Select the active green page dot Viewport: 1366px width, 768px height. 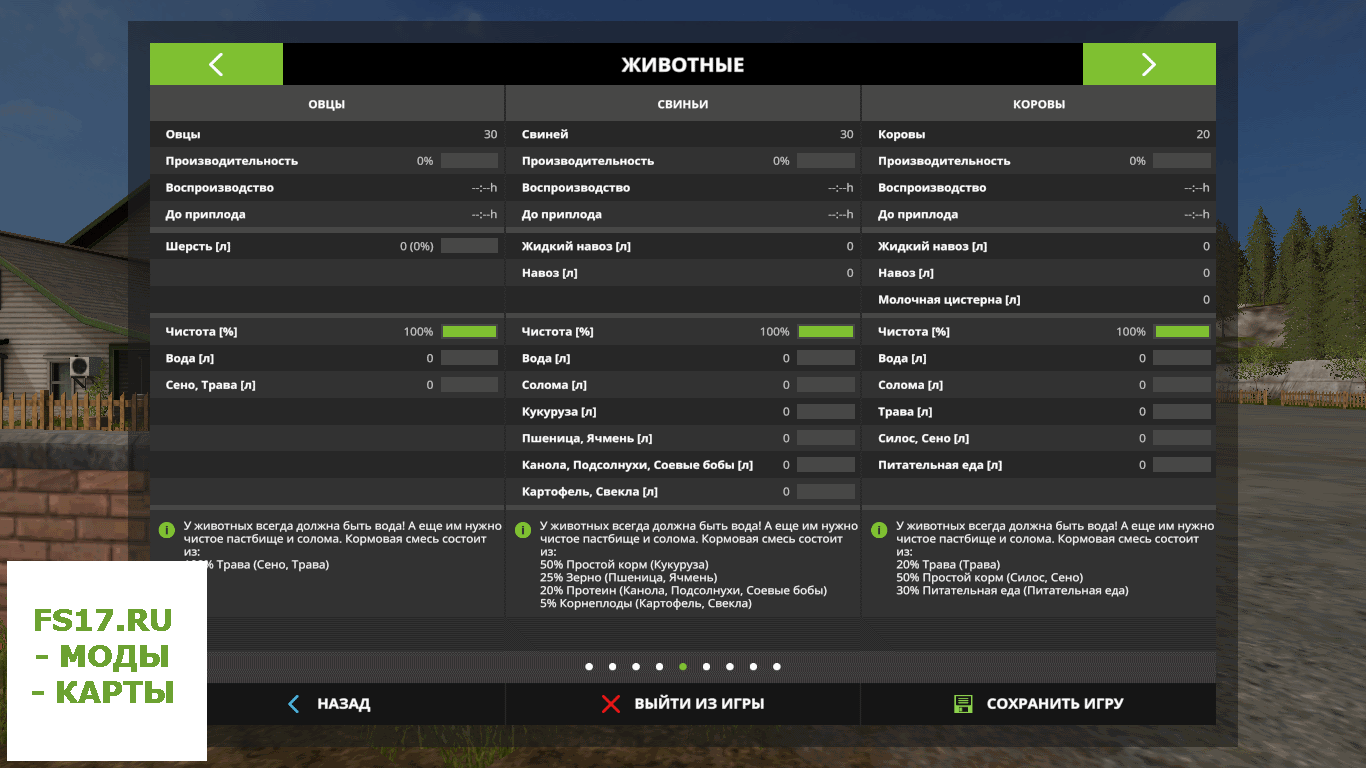click(x=683, y=666)
